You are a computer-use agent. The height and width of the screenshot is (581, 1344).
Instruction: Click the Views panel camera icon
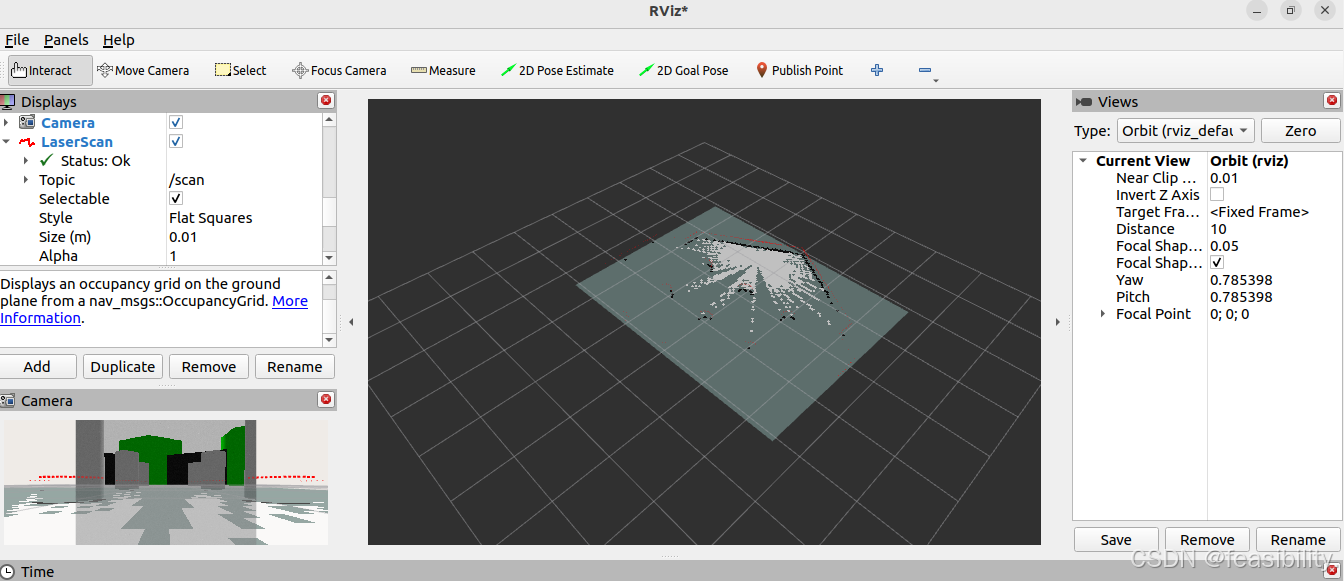[1084, 101]
